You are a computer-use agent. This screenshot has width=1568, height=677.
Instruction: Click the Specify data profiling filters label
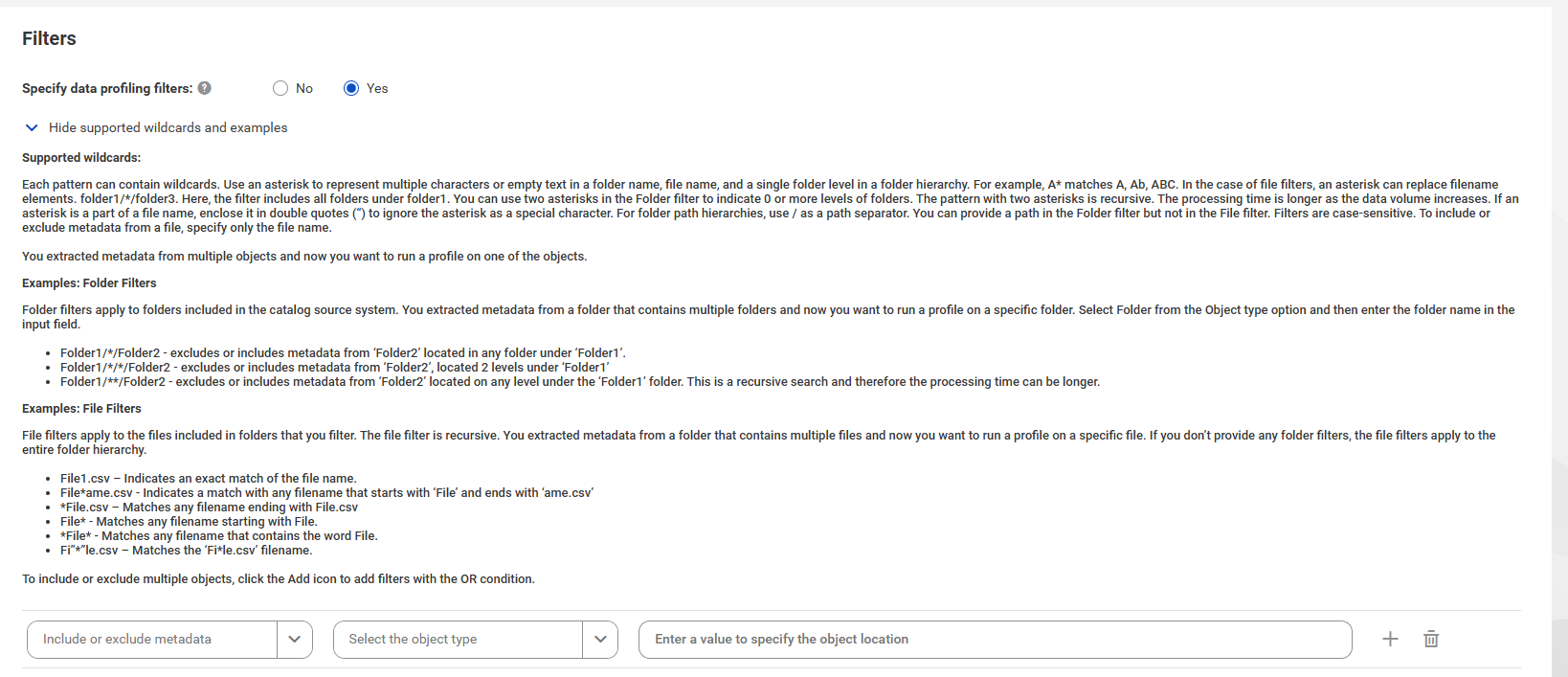tap(107, 88)
